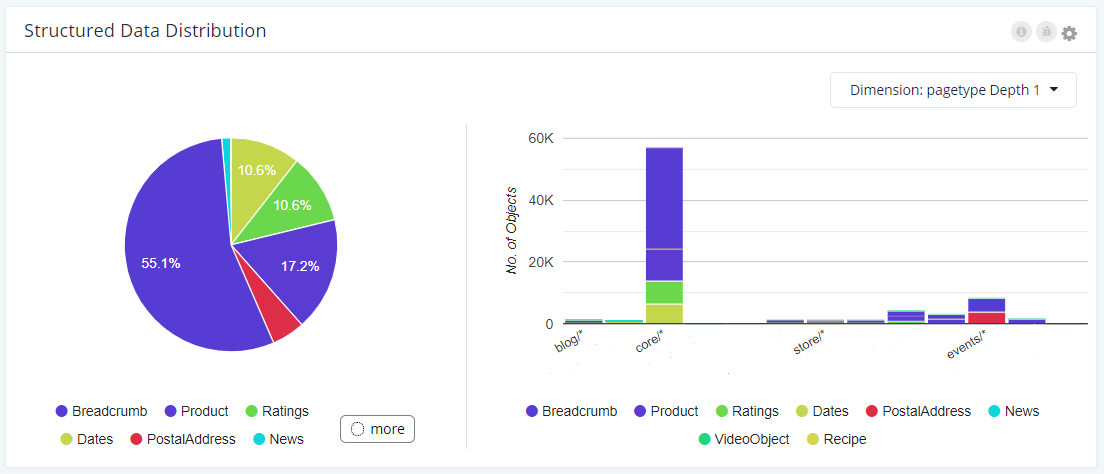Open the settings gear icon
Image resolution: width=1104 pixels, height=474 pixels.
1070,33
